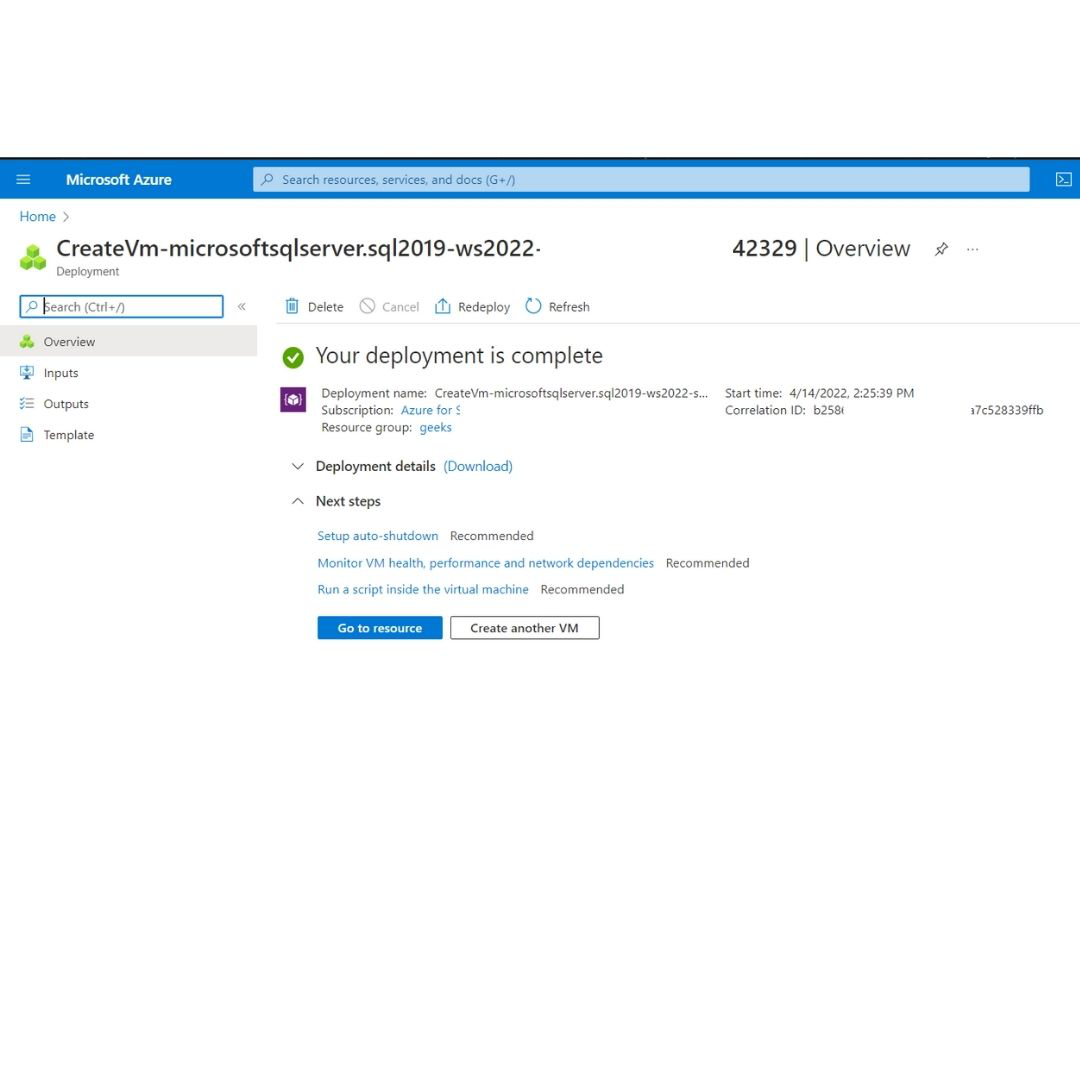
Task: Pin this deployment overview to dashboard
Action: click(941, 249)
